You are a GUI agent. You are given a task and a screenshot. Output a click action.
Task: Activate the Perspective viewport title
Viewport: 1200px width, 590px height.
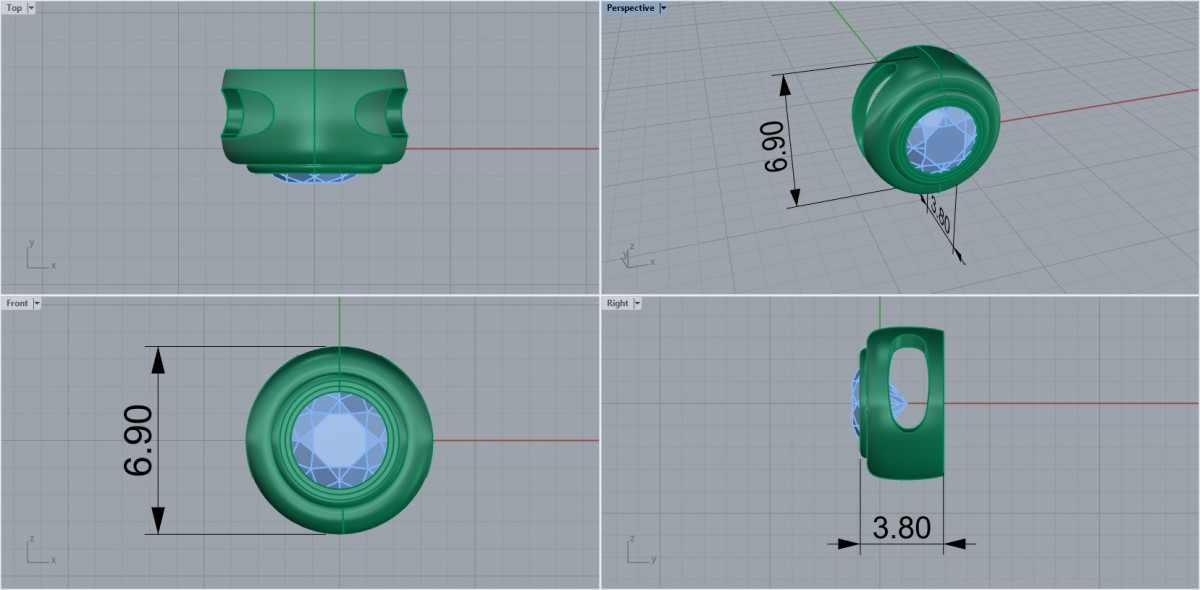pyautogui.click(x=630, y=8)
